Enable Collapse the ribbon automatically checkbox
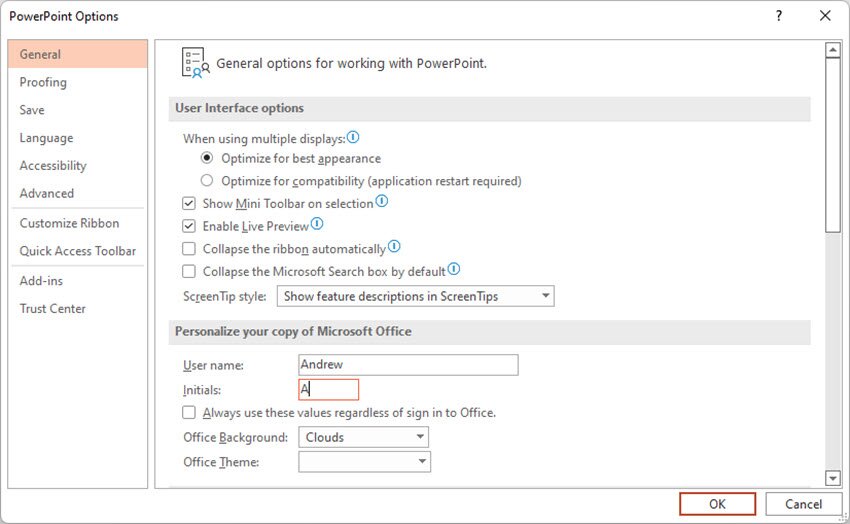Viewport: 850px width, 524px height. coord(190,249)
